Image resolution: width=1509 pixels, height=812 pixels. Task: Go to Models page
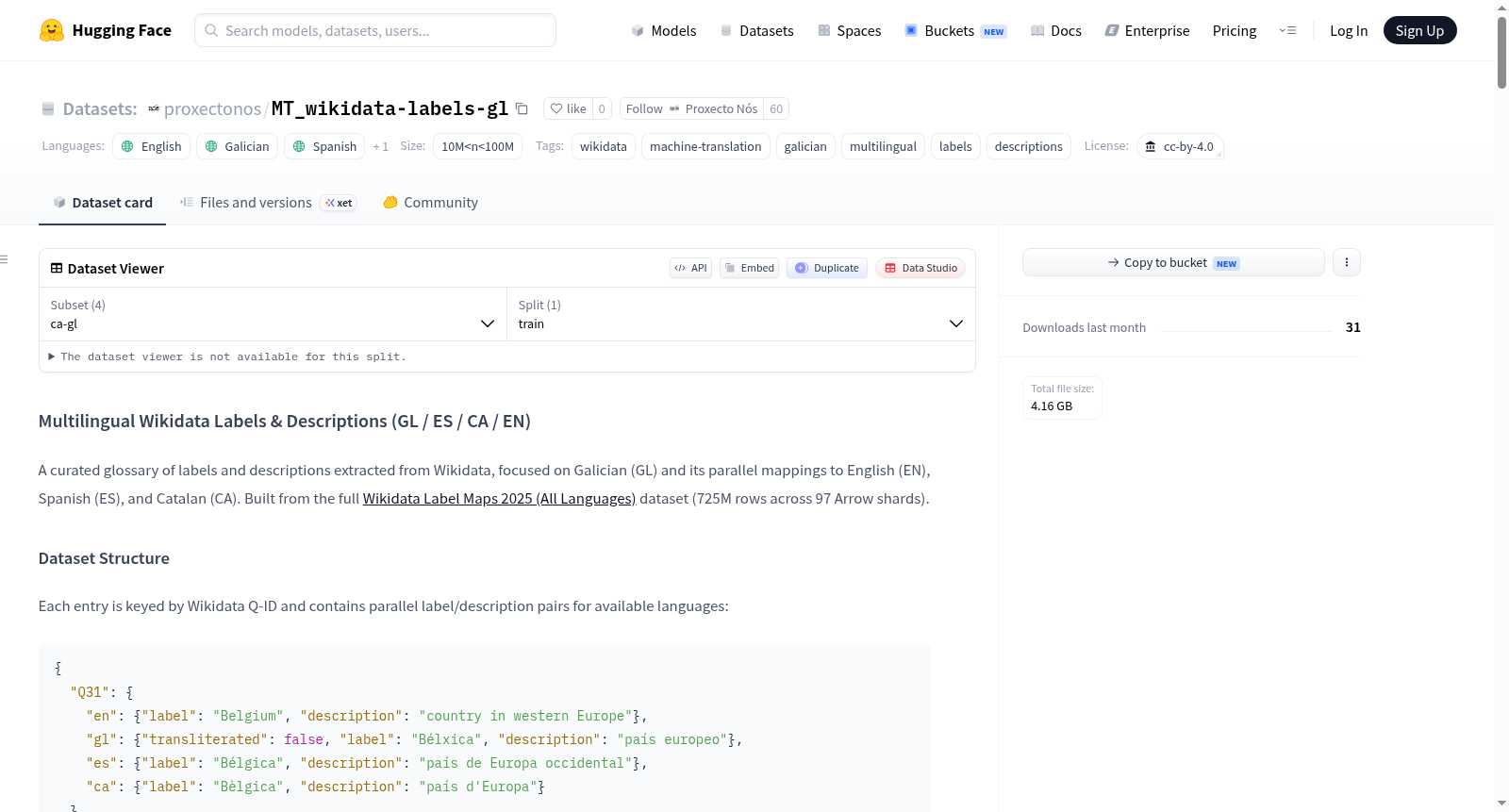[664, 30]
